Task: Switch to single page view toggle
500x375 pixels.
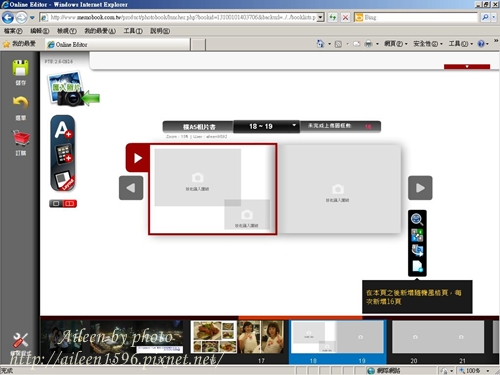Action: (56, 204)
